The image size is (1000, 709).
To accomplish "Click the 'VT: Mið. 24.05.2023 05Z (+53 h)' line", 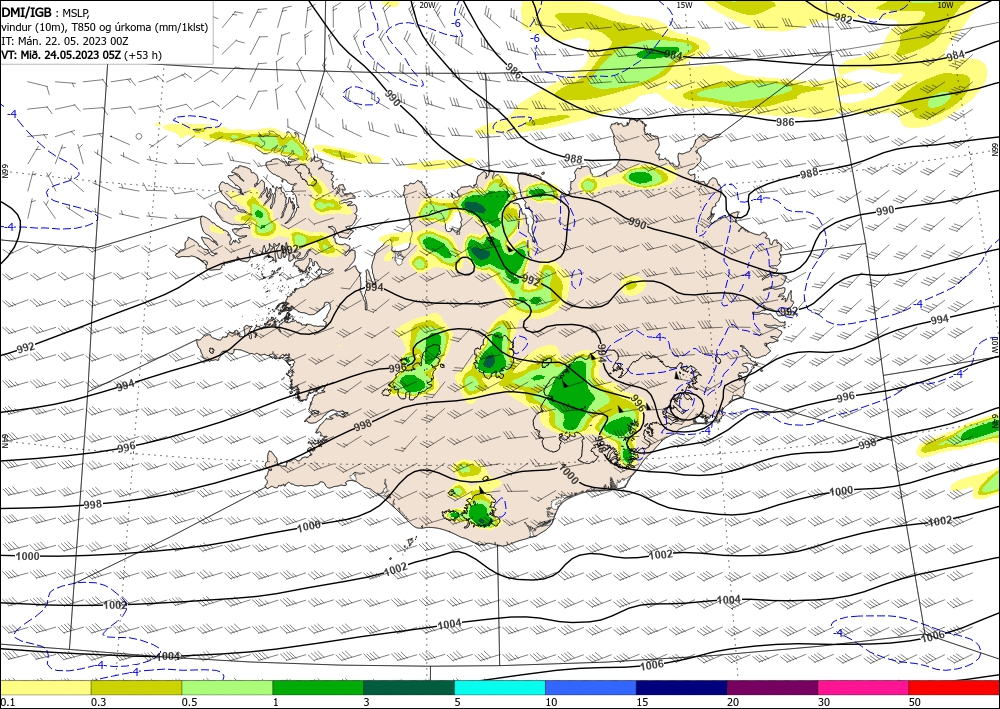I will pos(81,55).
